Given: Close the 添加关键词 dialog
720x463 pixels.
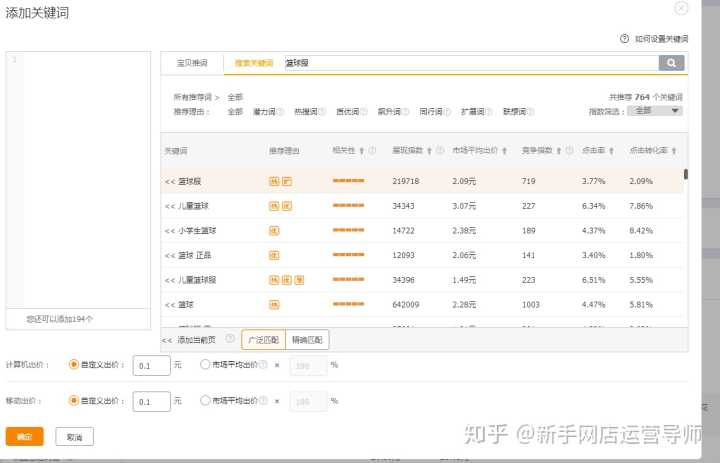Looking at the screenshot, I should pos(681,9).
